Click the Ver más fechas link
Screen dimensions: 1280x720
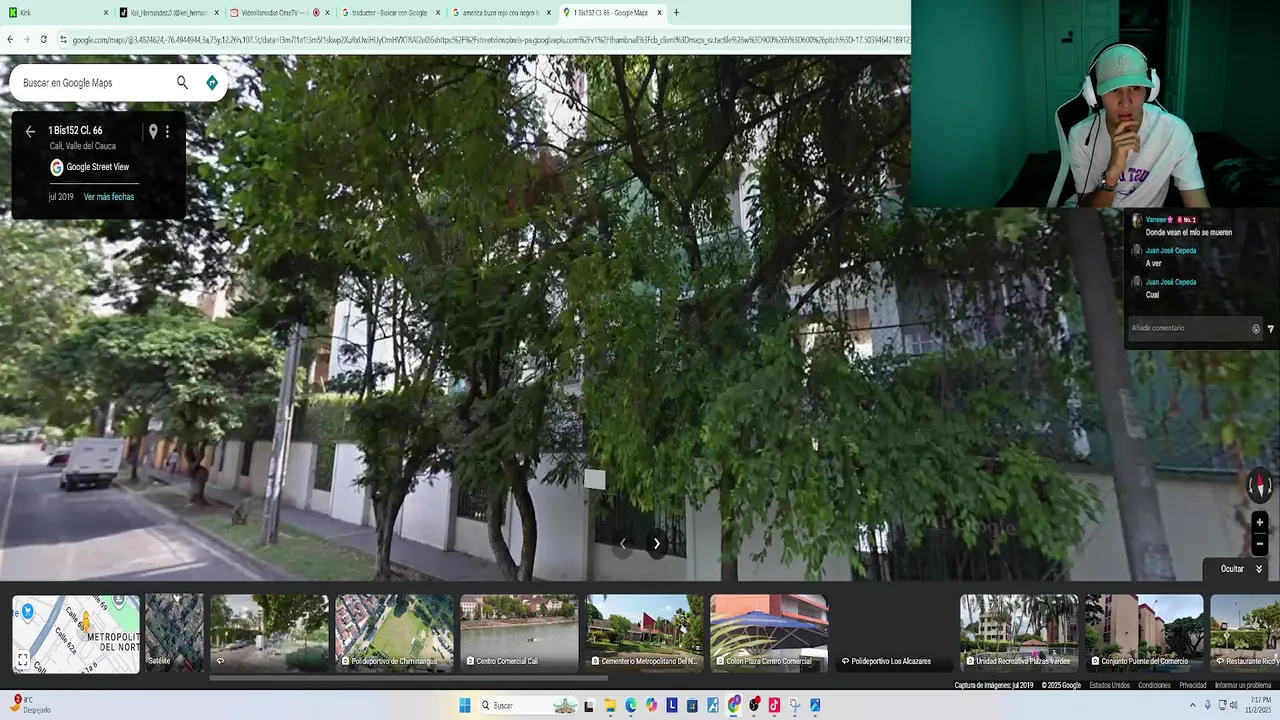(109, 197)
